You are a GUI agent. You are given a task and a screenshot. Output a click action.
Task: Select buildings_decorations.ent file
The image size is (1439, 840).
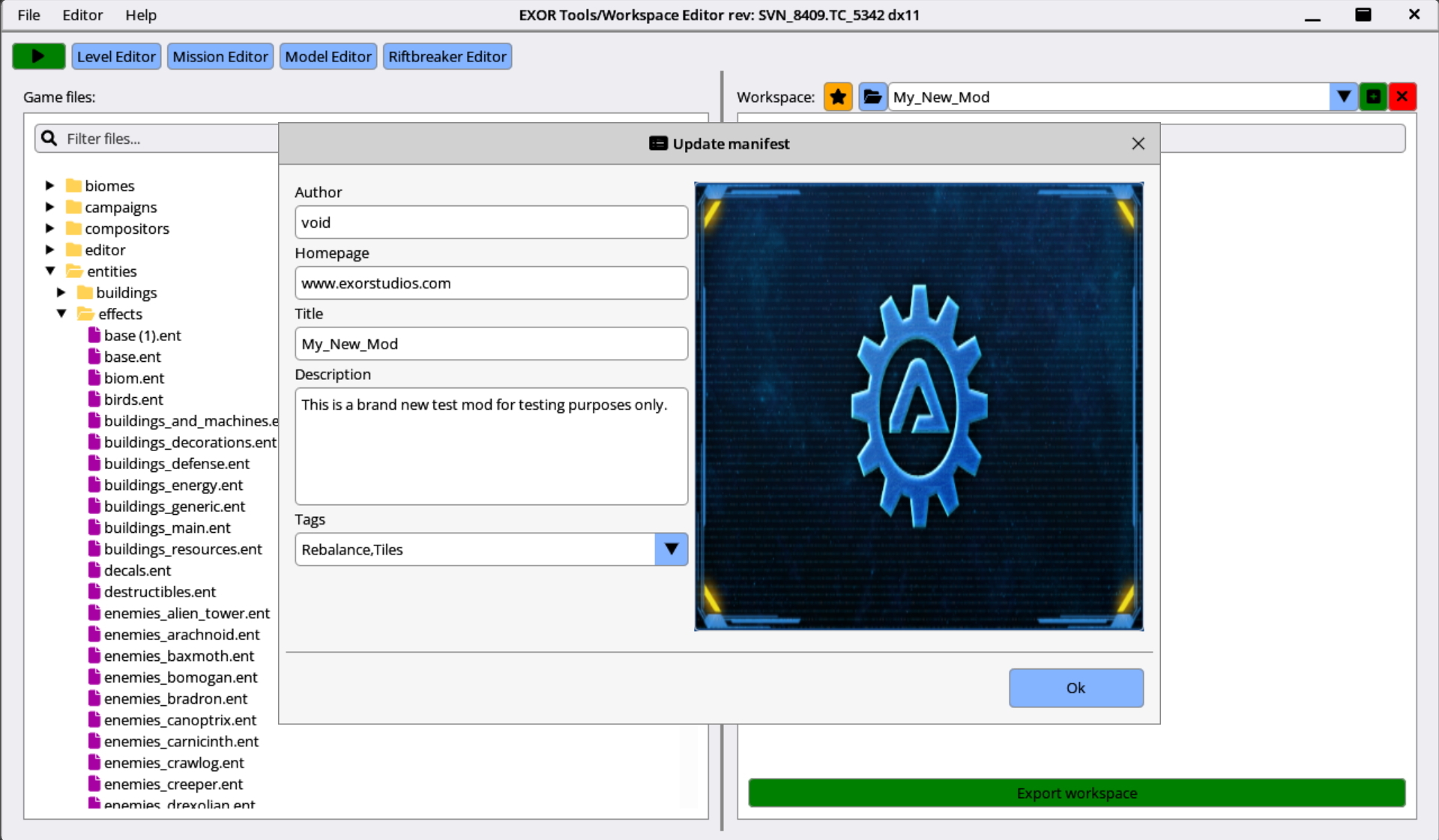[x=190, y=442]
